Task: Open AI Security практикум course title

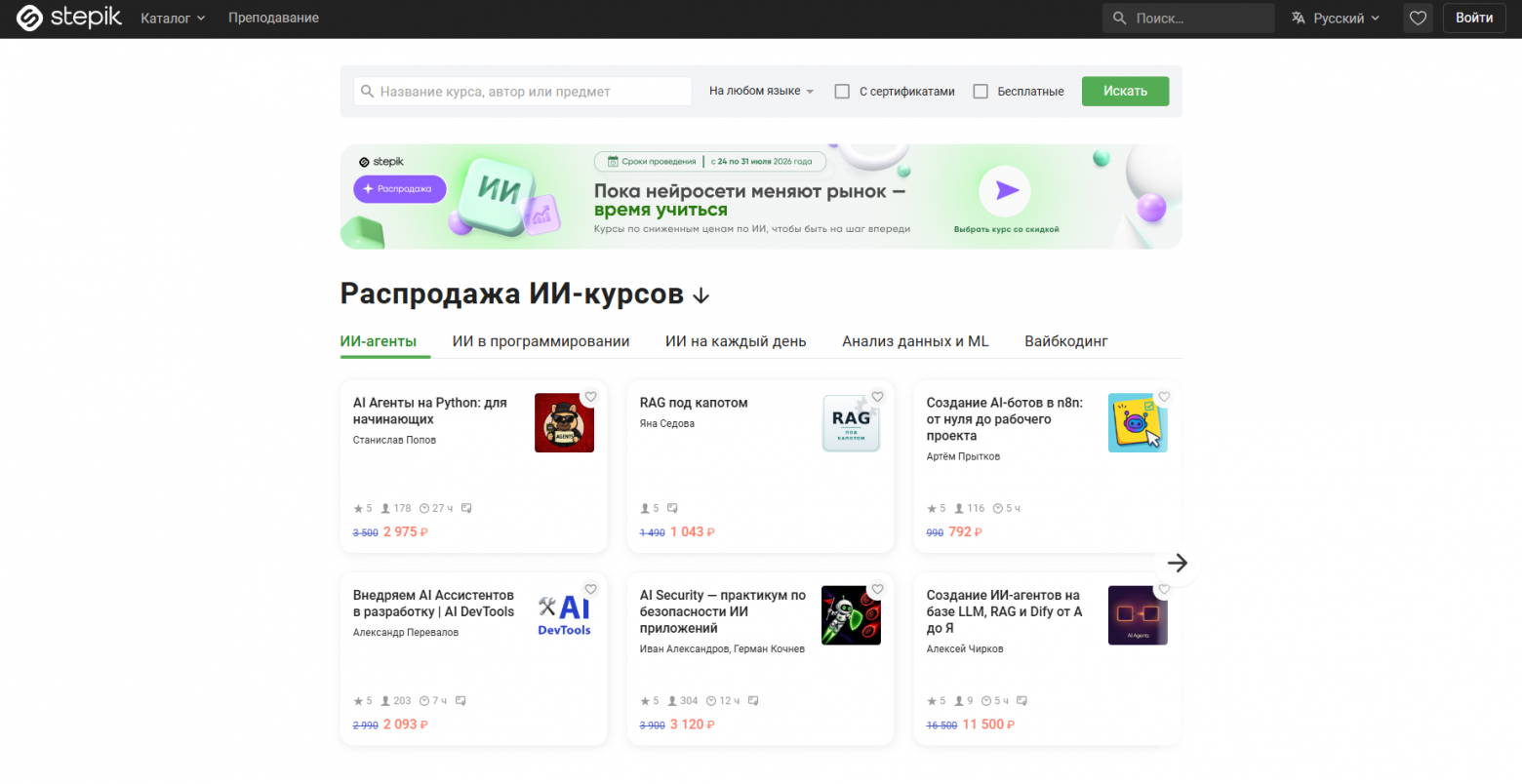Action: pos(723,611)
